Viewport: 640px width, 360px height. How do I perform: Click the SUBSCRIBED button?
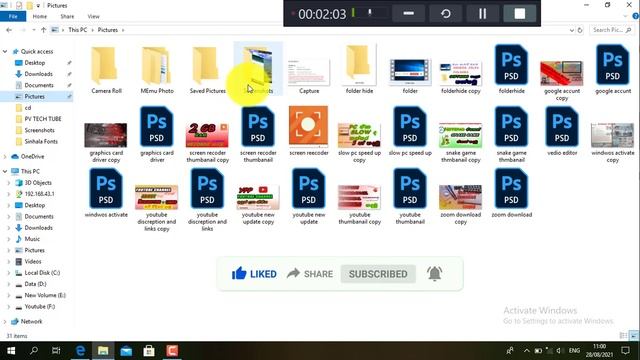[x=378, y=274]
